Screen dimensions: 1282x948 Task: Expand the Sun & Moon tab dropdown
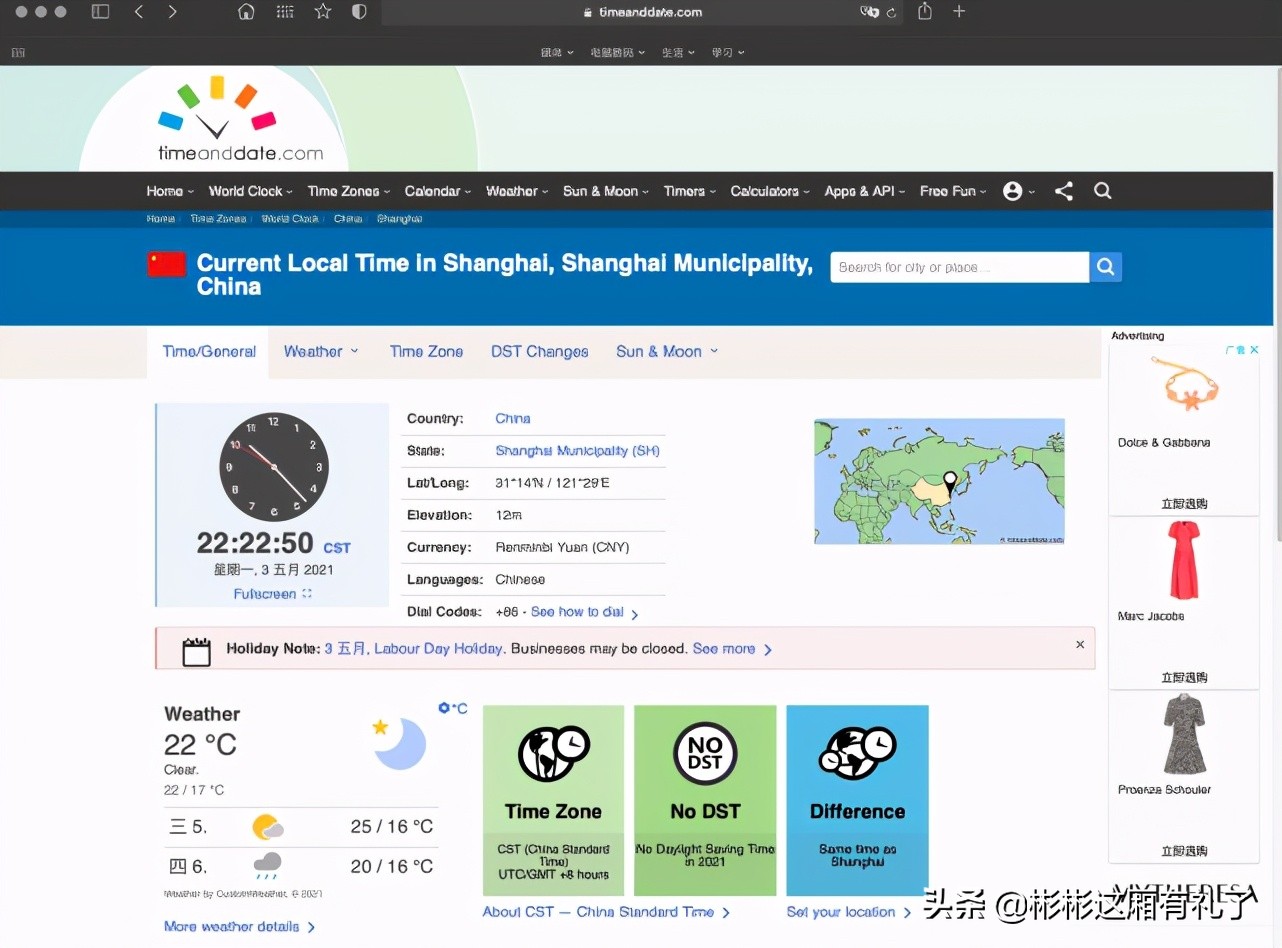pyautogui.click(x=667, y=352)
